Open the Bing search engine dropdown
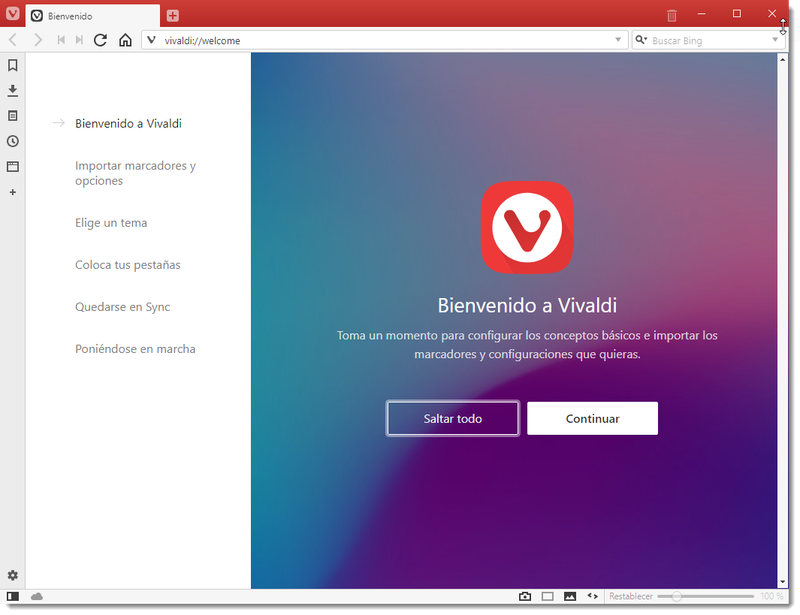Image resolution: width=800 pixels, height=615 pixels. click(641, 40)
